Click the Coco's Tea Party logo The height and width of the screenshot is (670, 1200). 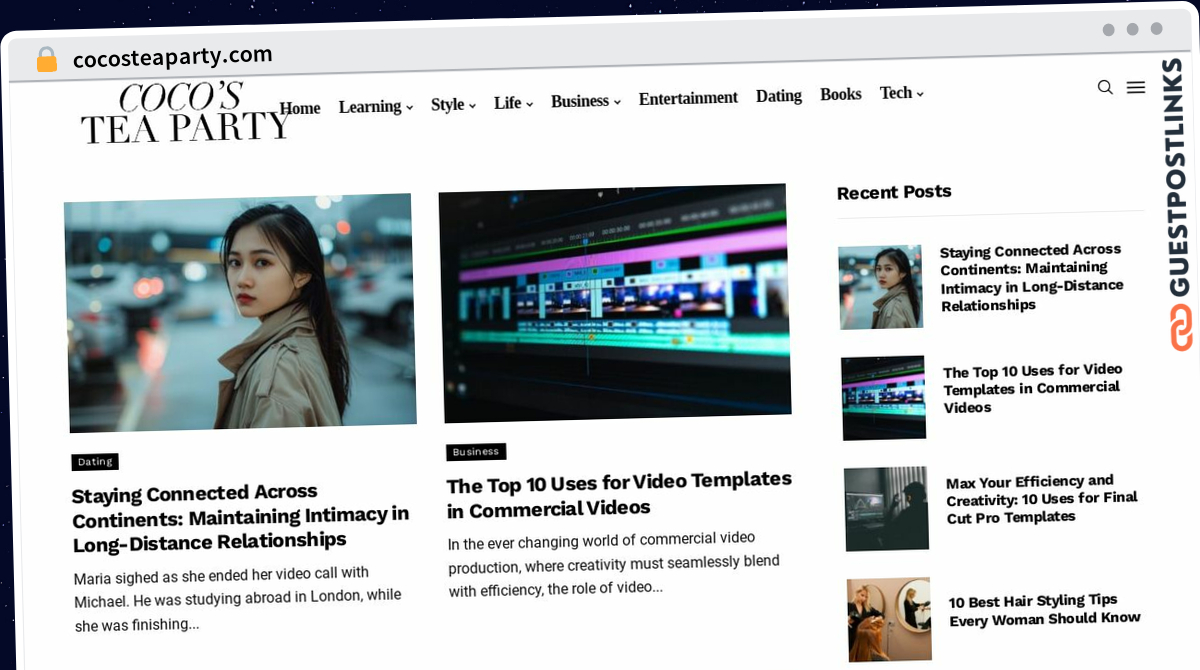(186, 114)
